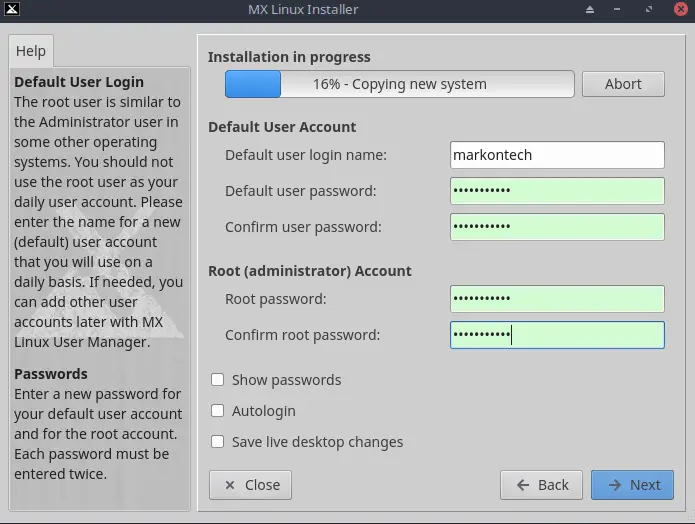Focus the Default user password field

pos(557,191)
